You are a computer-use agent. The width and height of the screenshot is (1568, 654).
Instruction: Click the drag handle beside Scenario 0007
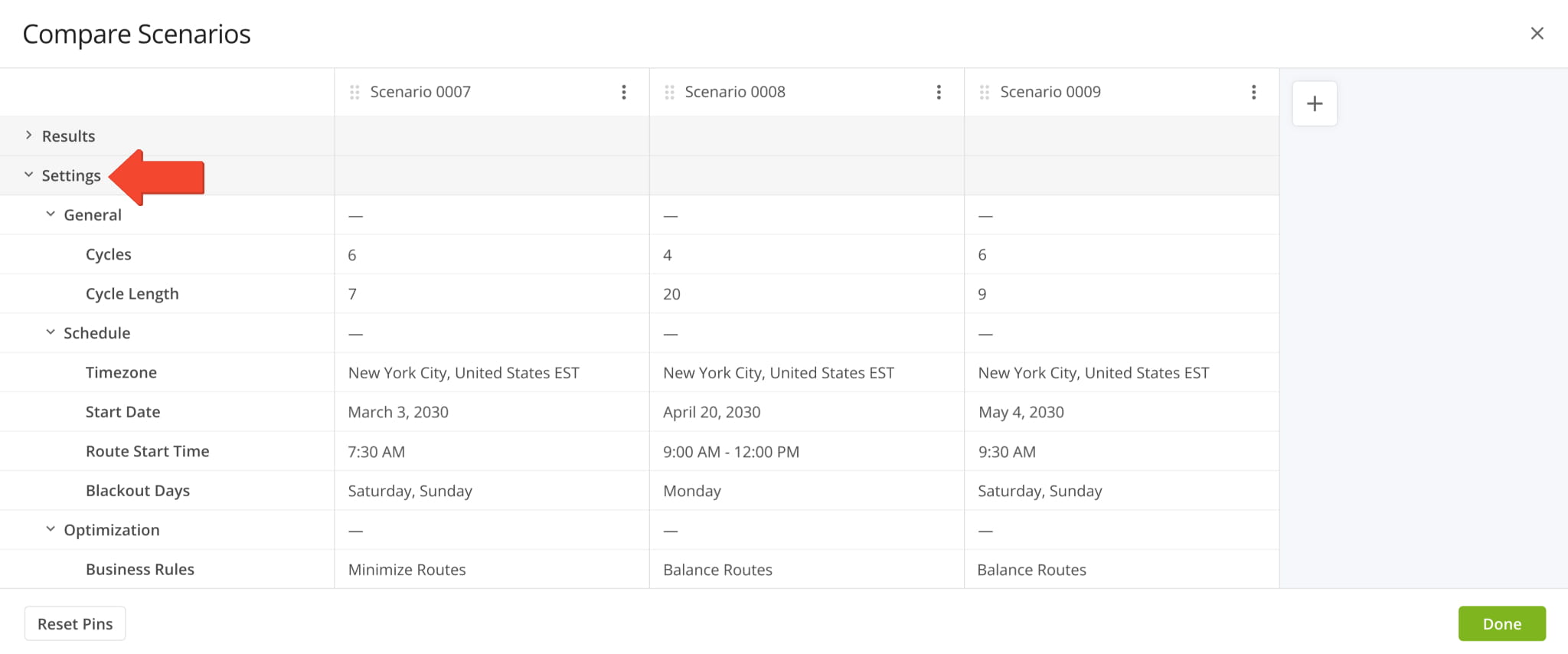point(354,91)
